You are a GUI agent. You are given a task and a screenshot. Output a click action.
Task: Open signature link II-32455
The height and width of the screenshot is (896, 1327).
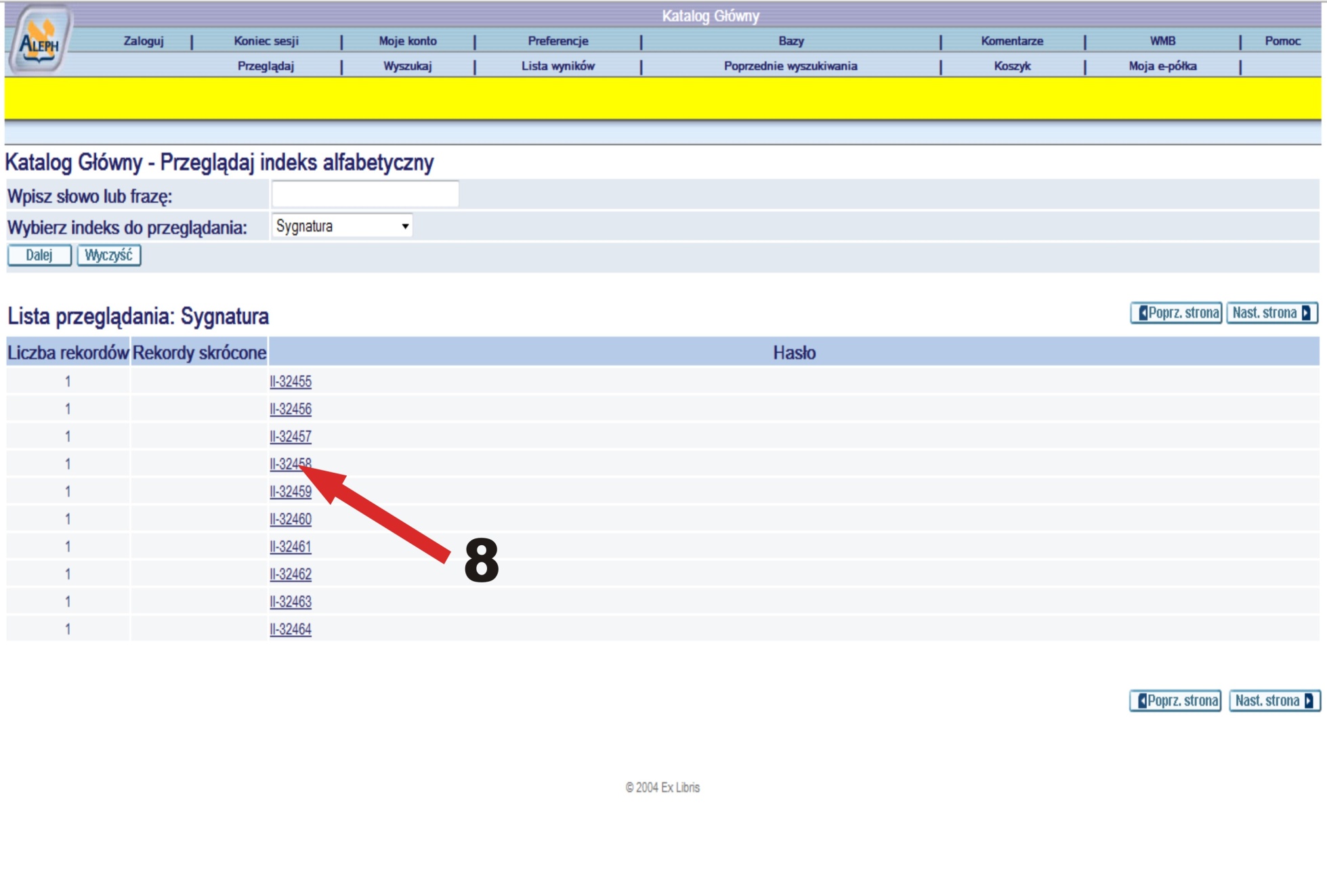[291, 381]
